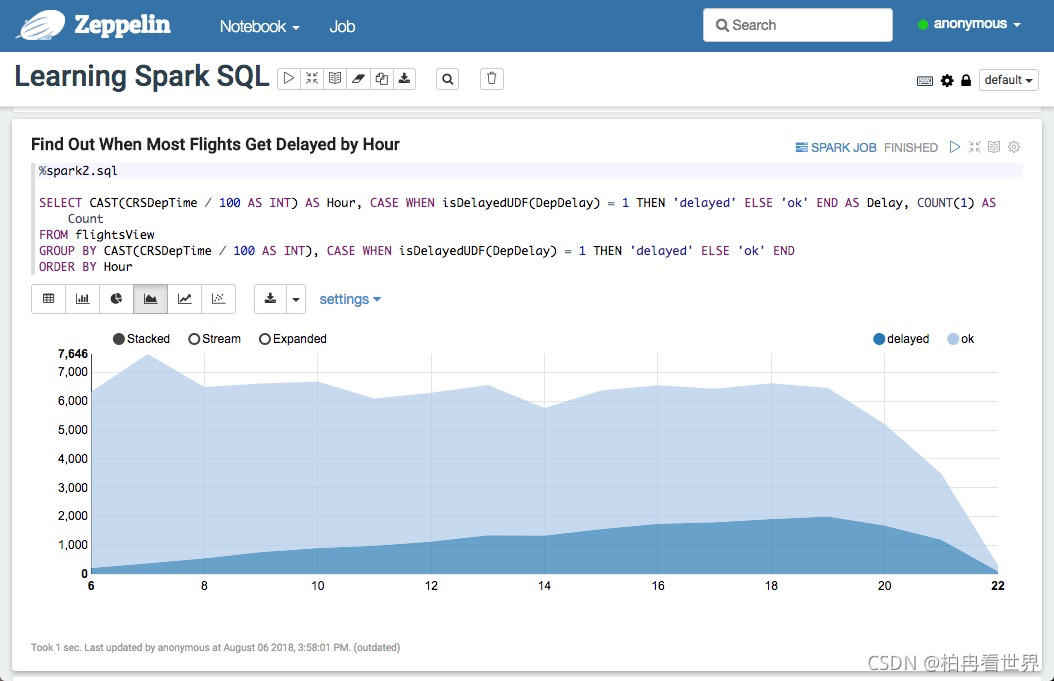Open paragraph settings gear
Screen dimensions: 1054x681
coord(1014,147)
